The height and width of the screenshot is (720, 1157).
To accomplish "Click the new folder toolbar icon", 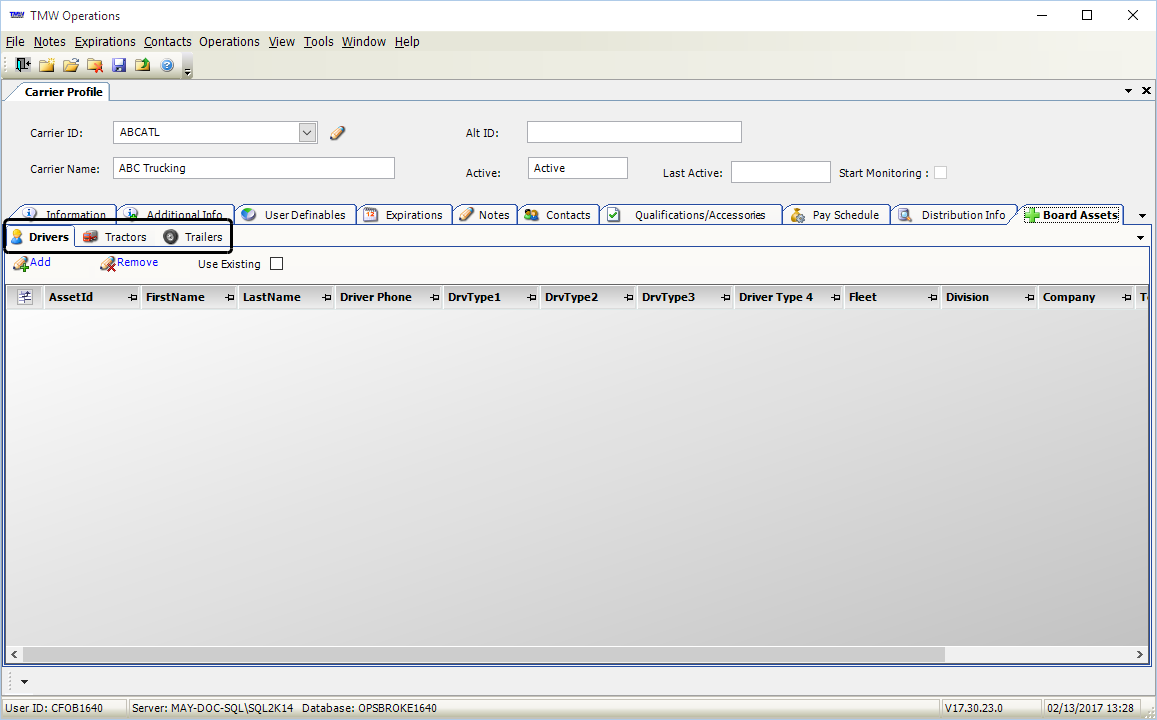I will (46, 65).
